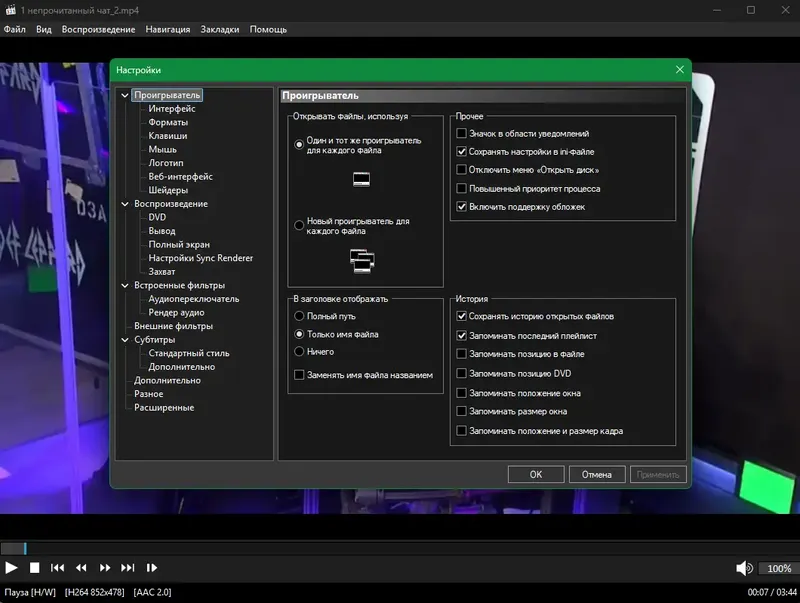Viewport: 800px width, 603px height.
Task: Select Логотип in settings tree
Action: [166, 163]
